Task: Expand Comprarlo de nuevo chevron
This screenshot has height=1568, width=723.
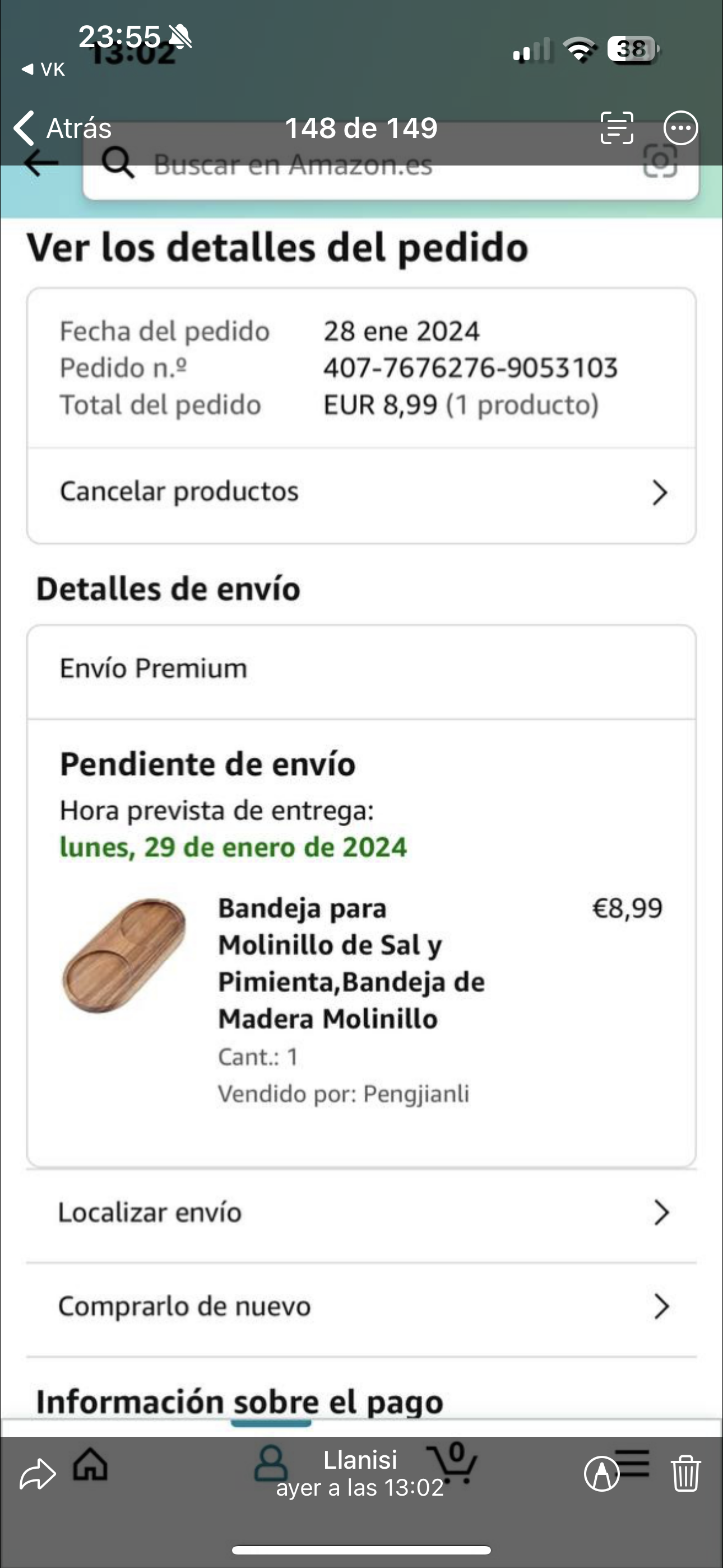Action: [661, 1306]
